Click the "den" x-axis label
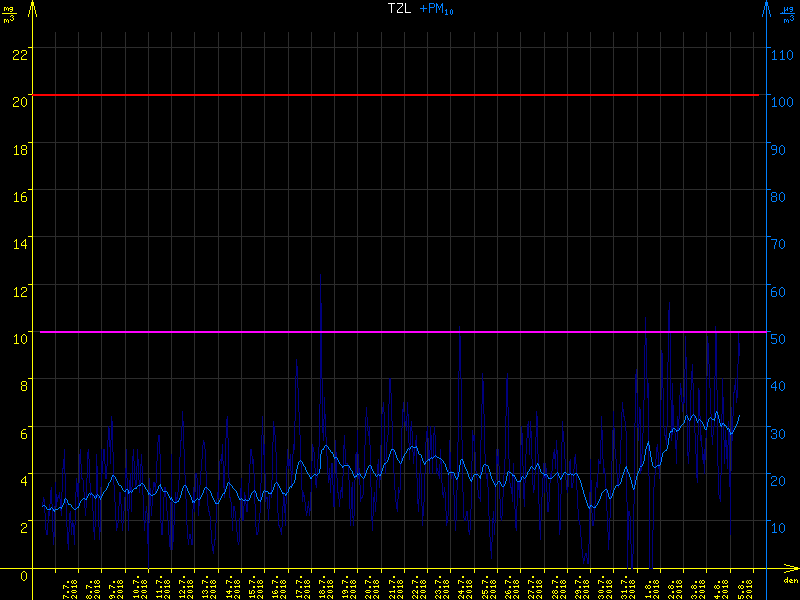Image resolution: width=800 pixels, height=600 pixels. coord(789,582)
